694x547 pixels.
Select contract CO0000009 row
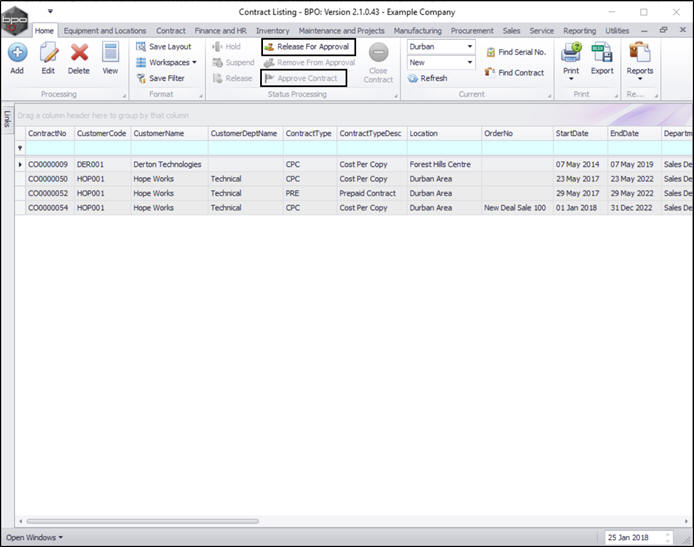click(354, 164)
